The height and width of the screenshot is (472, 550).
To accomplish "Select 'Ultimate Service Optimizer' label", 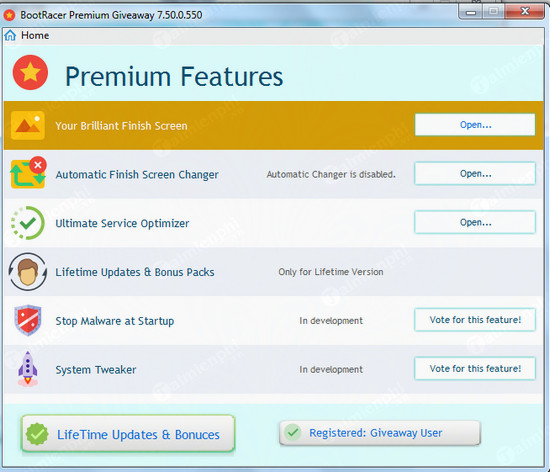I will (x=122, y=223).
